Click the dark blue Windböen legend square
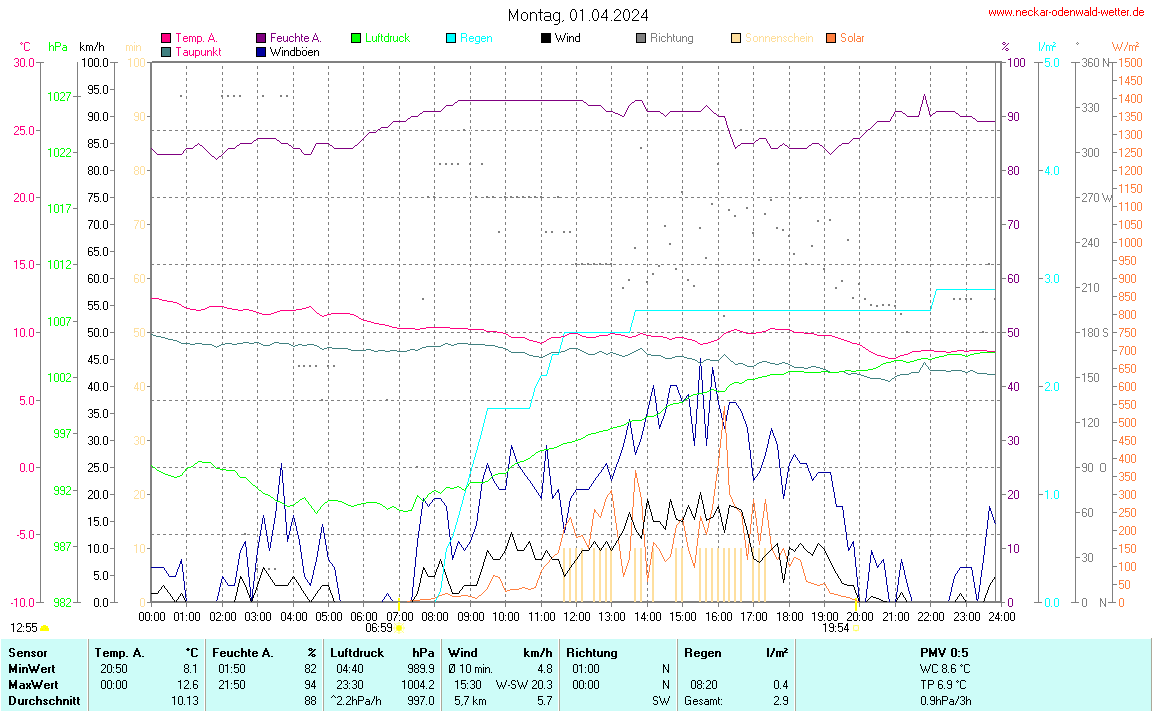The height and width of the screenshot is (711, 1152). coord(261,51)
